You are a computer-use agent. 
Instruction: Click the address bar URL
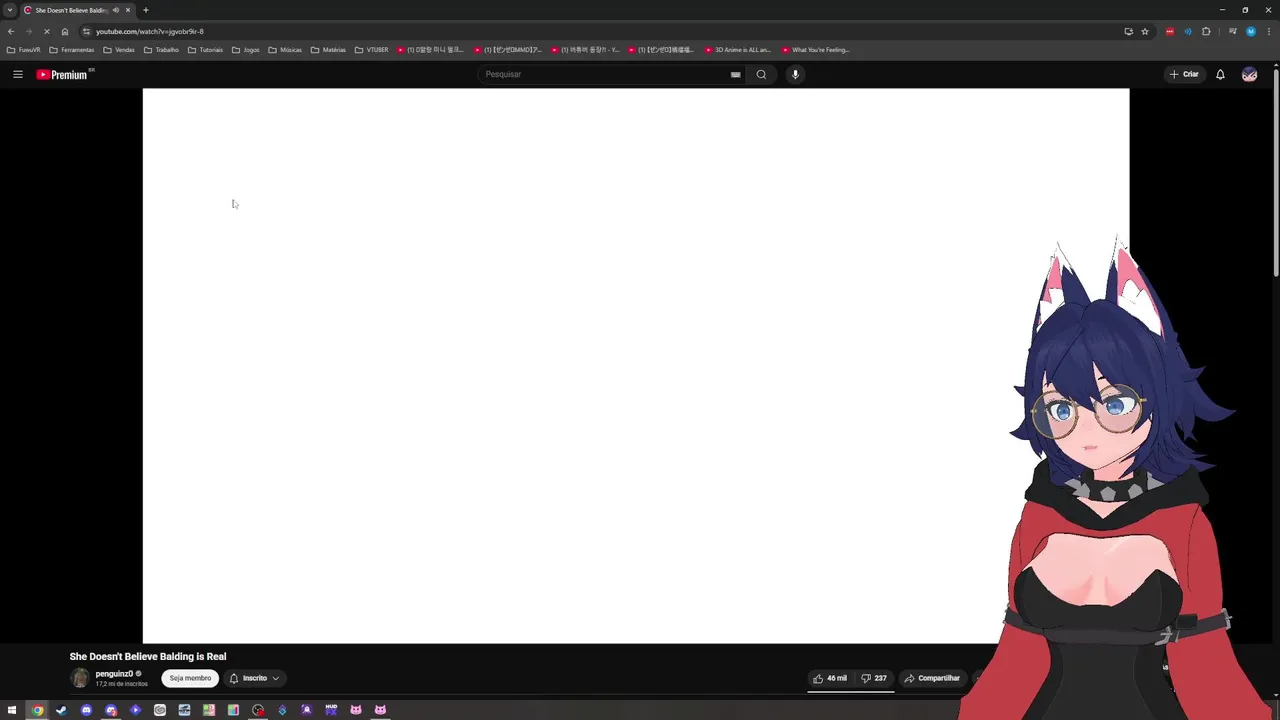click(x=150, y=31)
